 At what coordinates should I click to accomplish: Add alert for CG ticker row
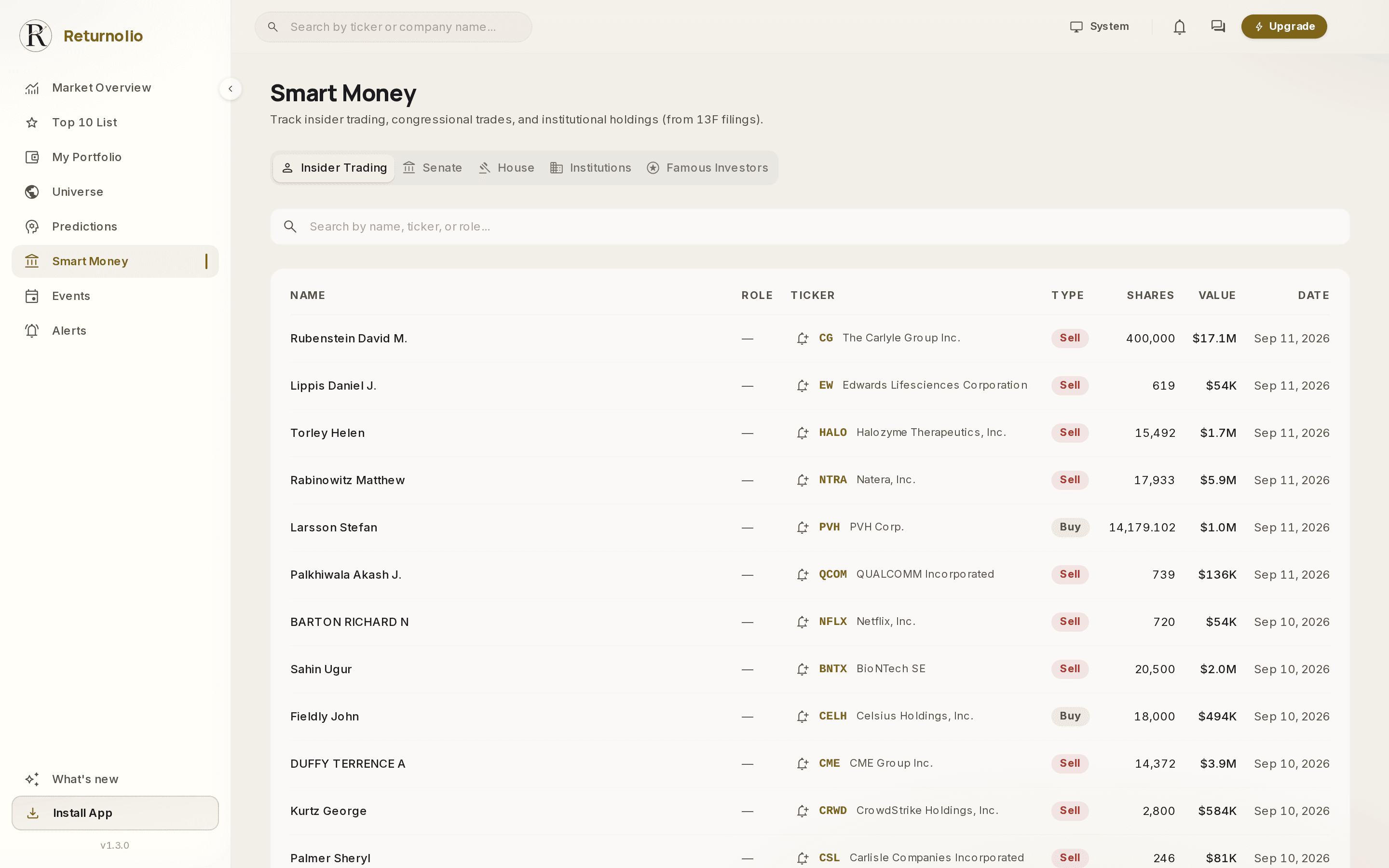point(803,339)
